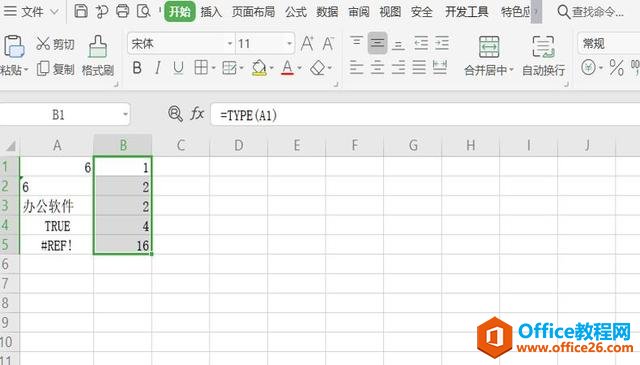
Task: Open the File (文件) menu dropdown arrow
Action: (x=54, y=12)
